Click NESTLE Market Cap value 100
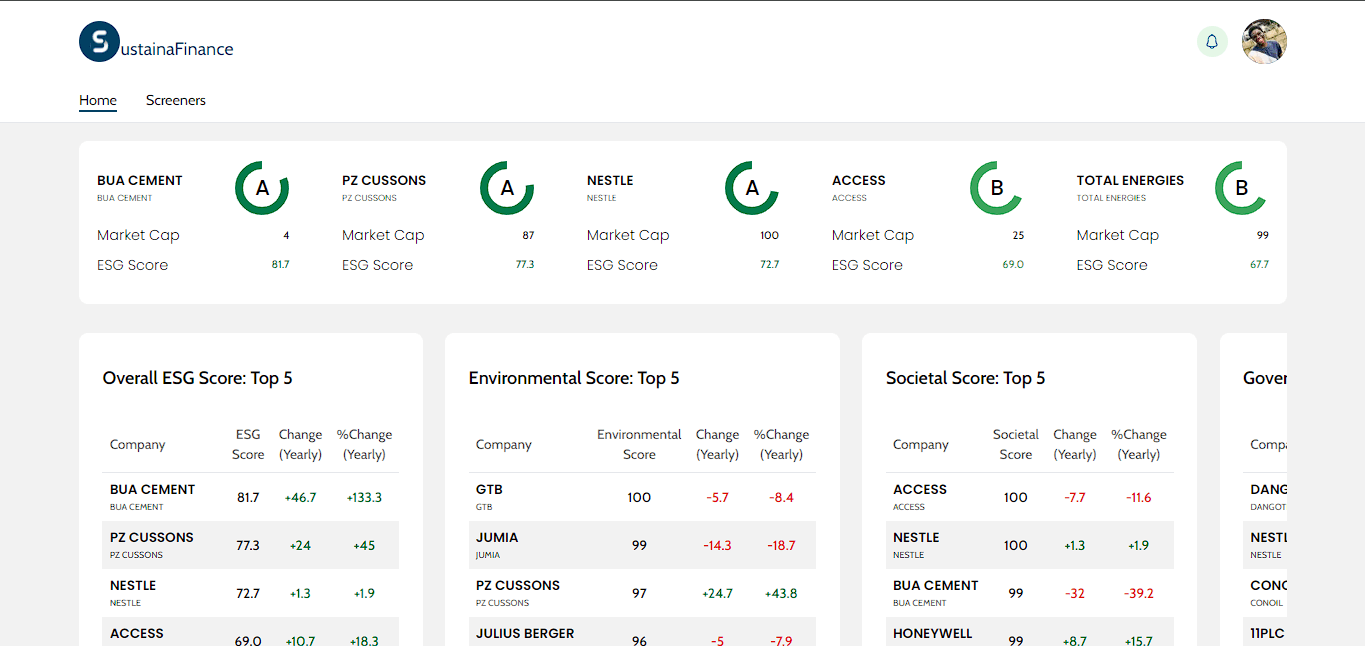The height and width of the screenshot is (646, 1365). point(769,236)
